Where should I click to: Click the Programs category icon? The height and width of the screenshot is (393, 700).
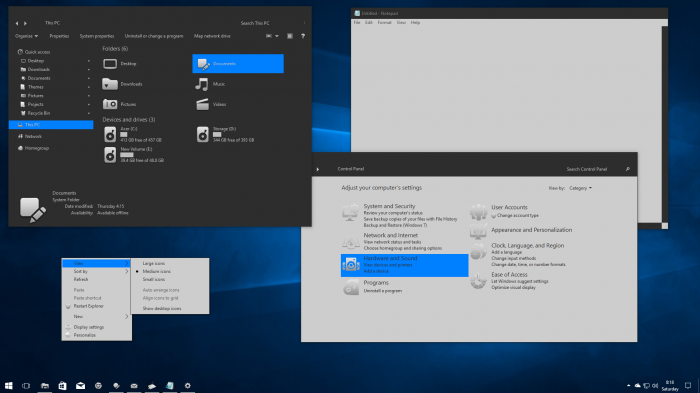coord(351,287)
